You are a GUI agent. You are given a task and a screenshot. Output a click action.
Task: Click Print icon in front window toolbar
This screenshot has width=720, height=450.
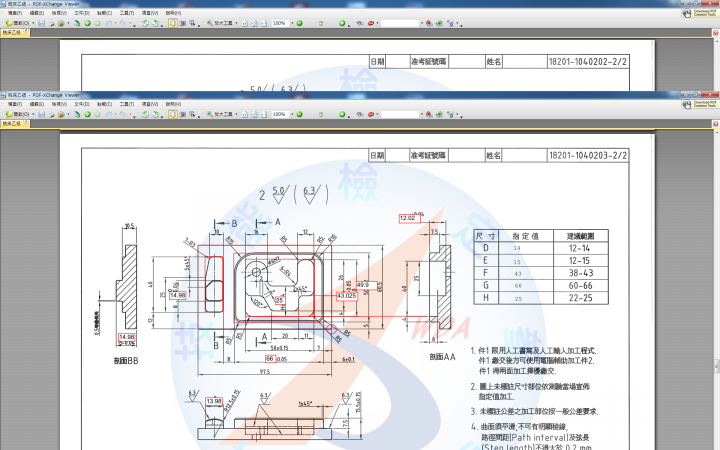pyautogui.click(x=51, y=114)
